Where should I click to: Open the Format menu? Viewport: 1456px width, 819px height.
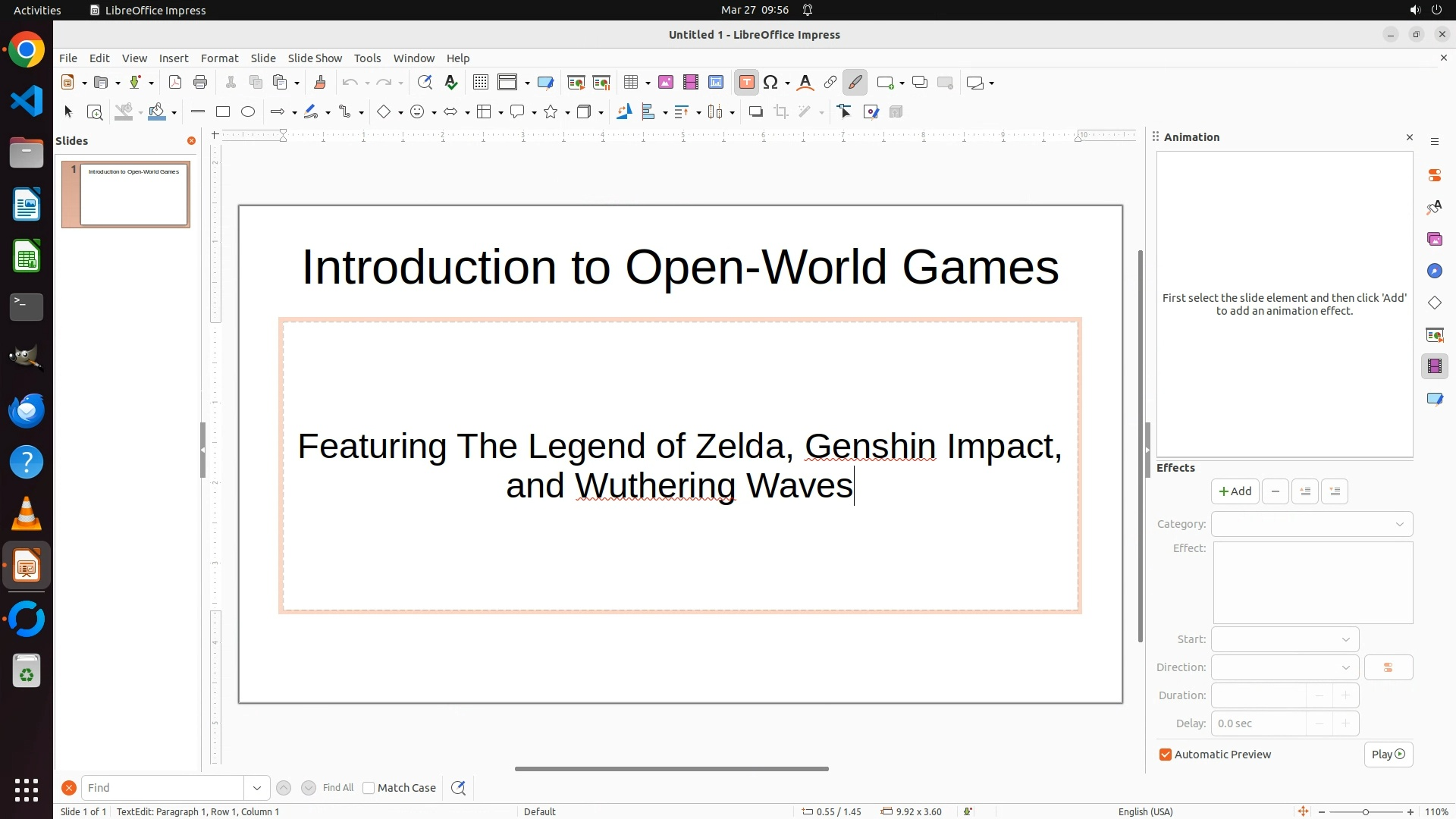click(219, 58)
